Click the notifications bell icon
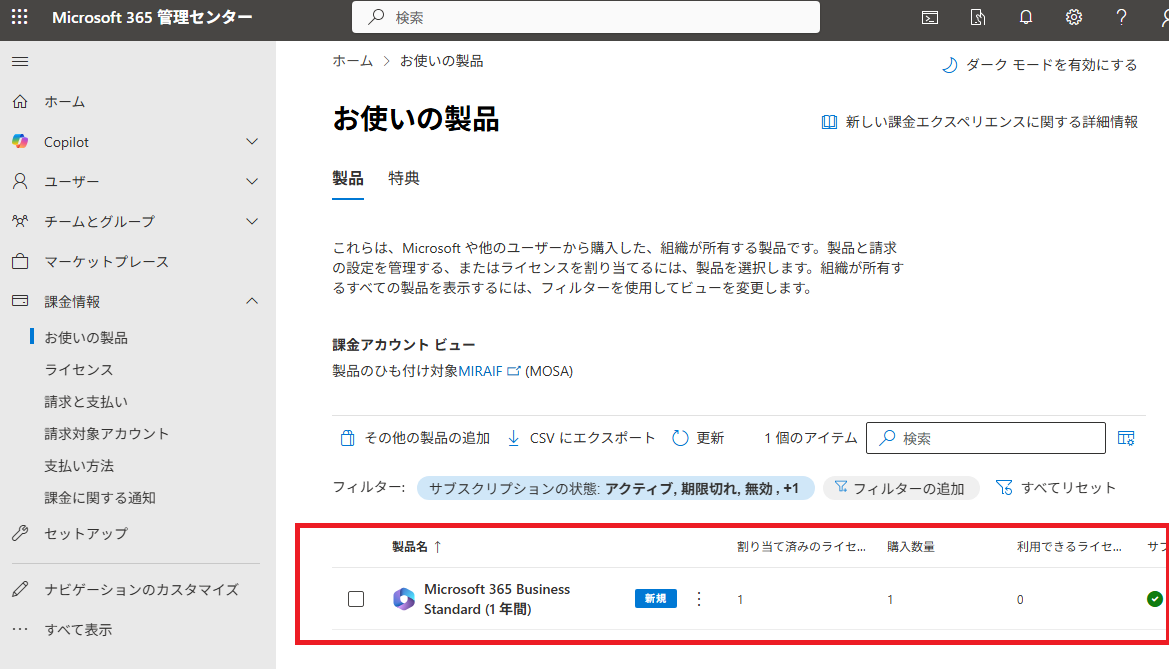The height and width of the screenshot is (669, 1169). 1026,17
